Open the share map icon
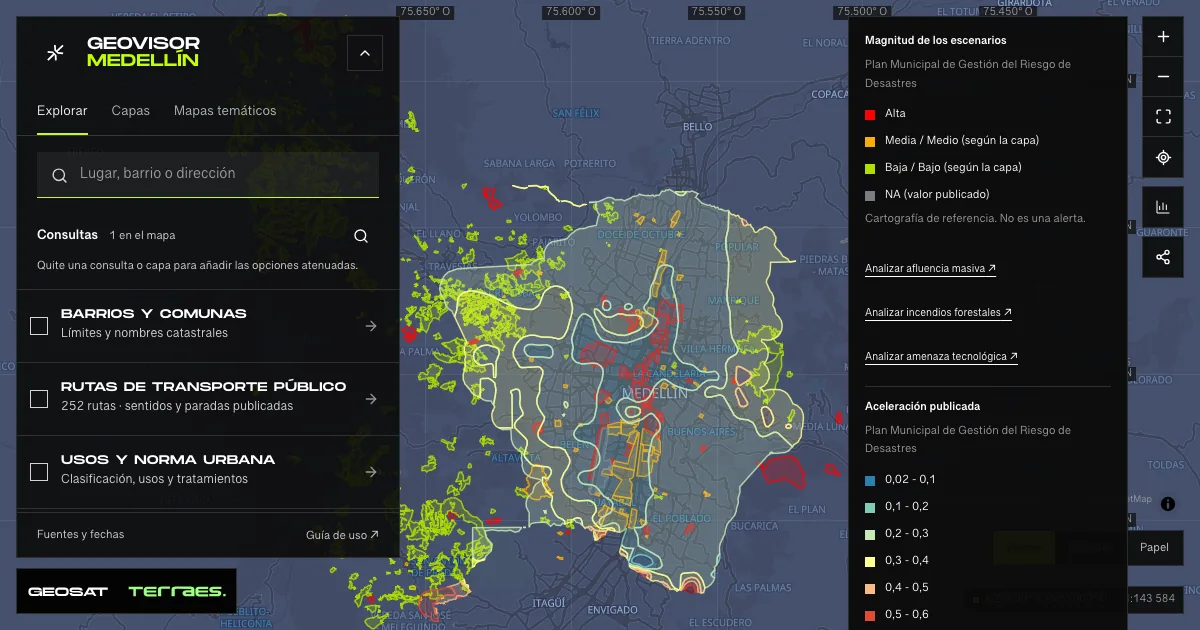The image size is (1200, 630). click(1163, 257)
